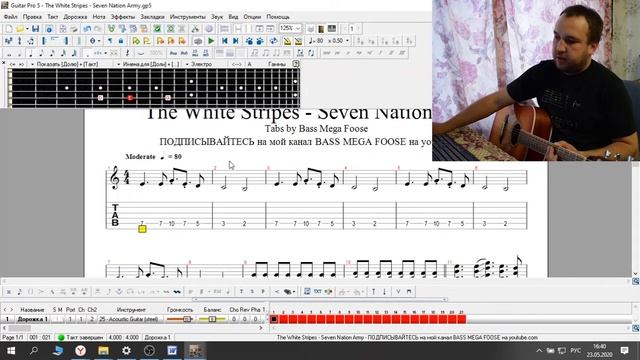Open the Помощь menu
The height and width of the screenshot is (360, 640).
coord(278,17)
